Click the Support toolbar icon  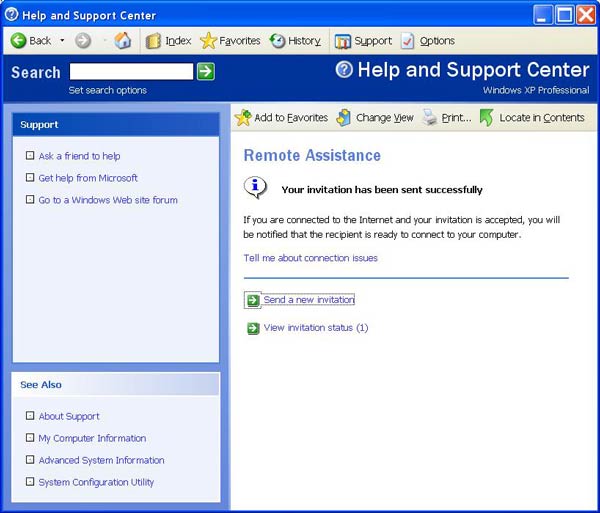(342, 41)
